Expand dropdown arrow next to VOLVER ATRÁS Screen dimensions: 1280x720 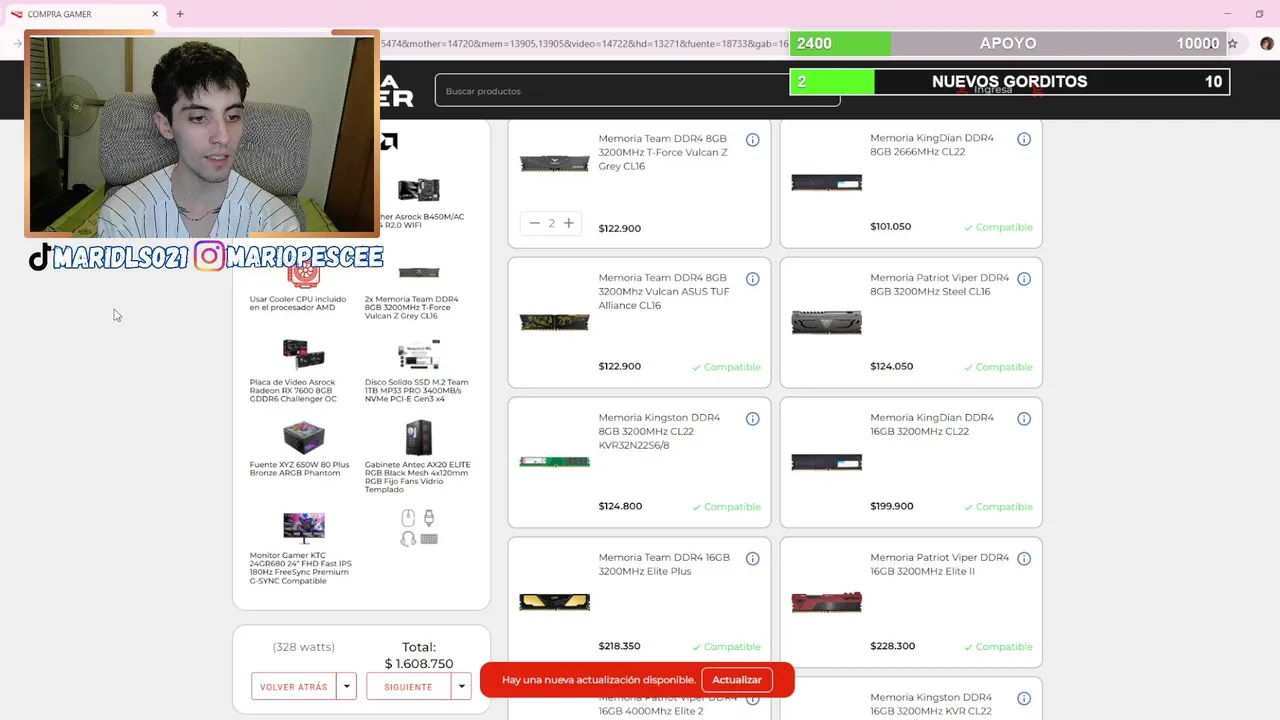click(346, 687)
